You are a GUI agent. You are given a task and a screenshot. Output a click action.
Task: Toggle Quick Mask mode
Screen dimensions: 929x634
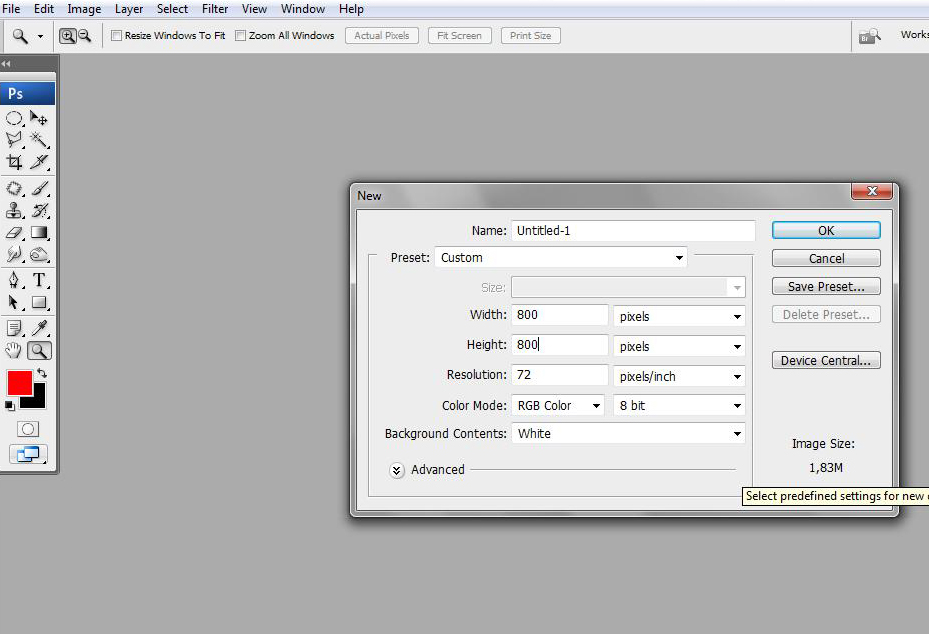(x=28, y=429)
